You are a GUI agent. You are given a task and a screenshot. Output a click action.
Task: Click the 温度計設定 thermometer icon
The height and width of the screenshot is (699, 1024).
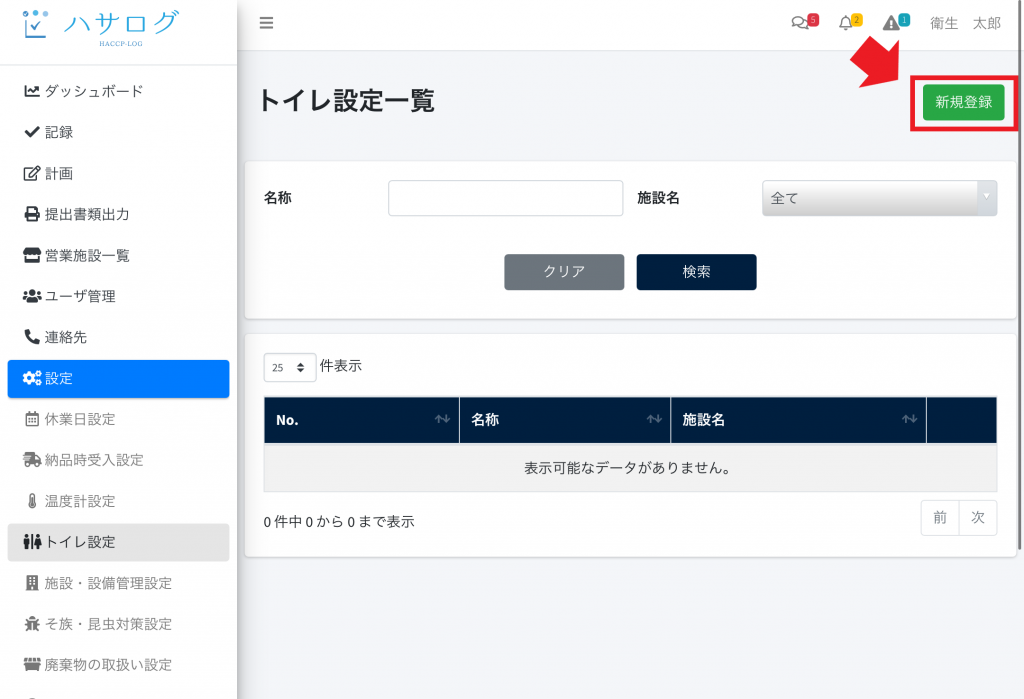pyautogui.click(x=32, y=501)
